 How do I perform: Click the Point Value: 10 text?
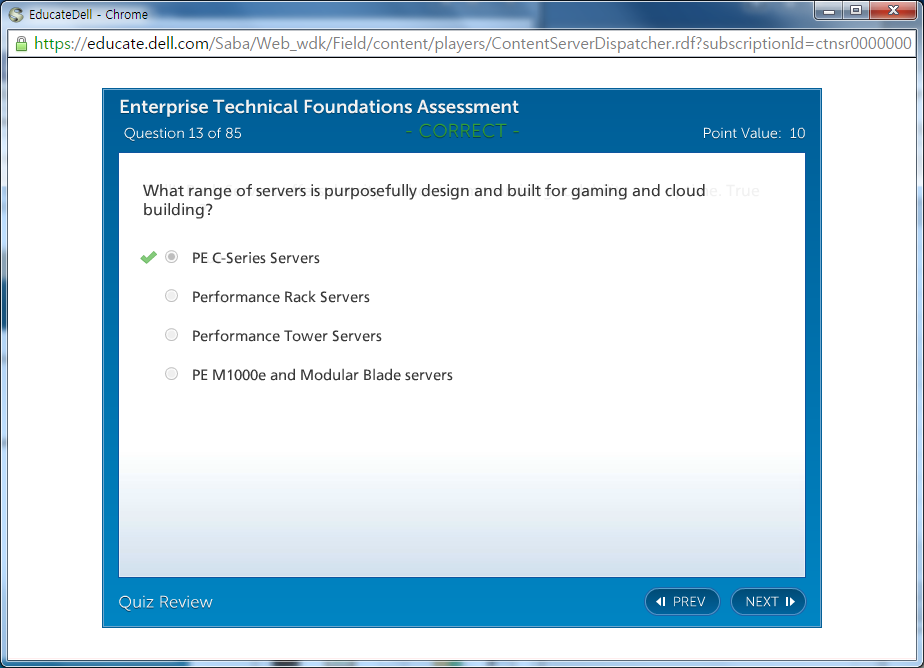(753, 133)
